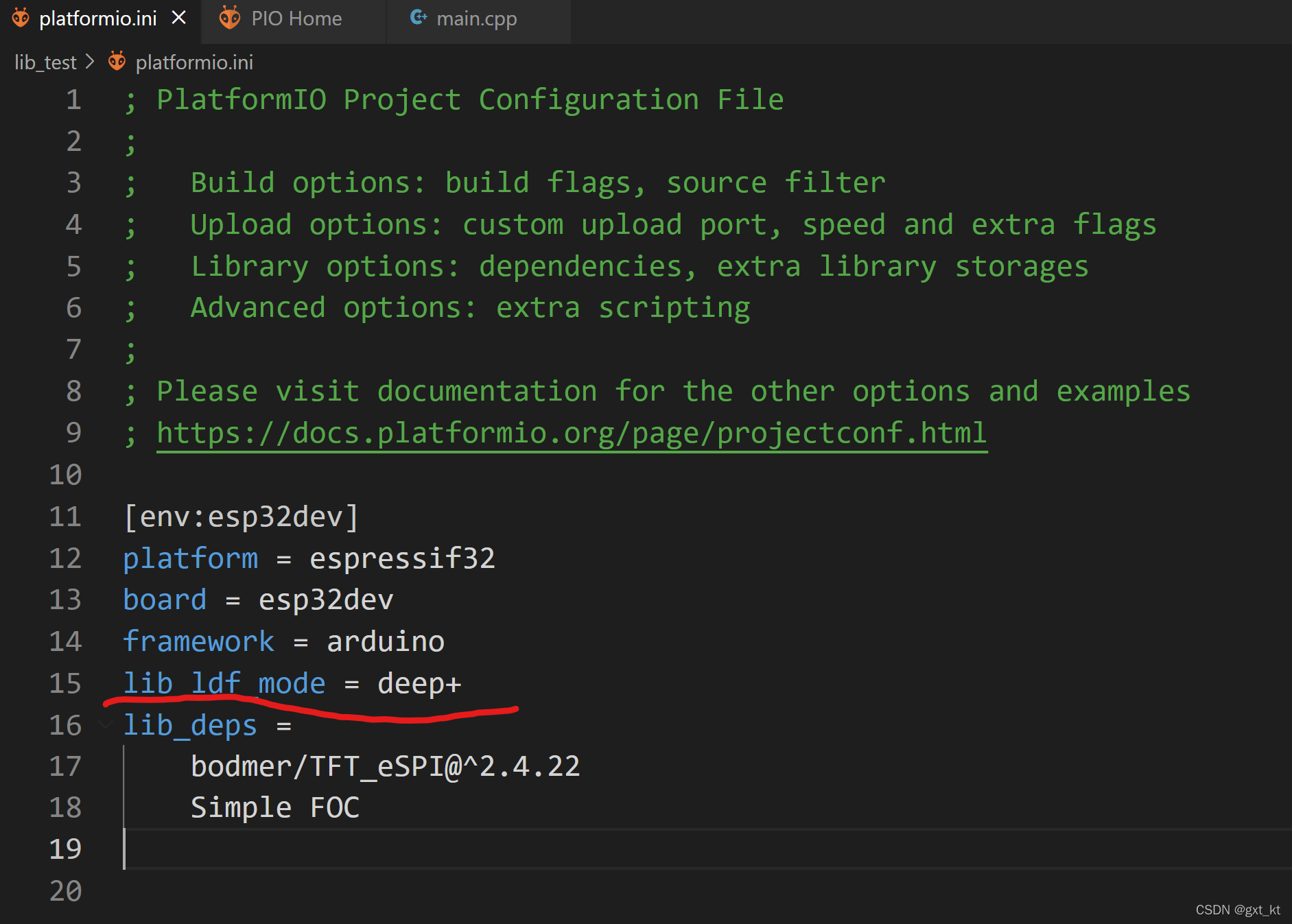
Task: Click the C++ file icon on main.cpp tab
Action: click(418, 18)
